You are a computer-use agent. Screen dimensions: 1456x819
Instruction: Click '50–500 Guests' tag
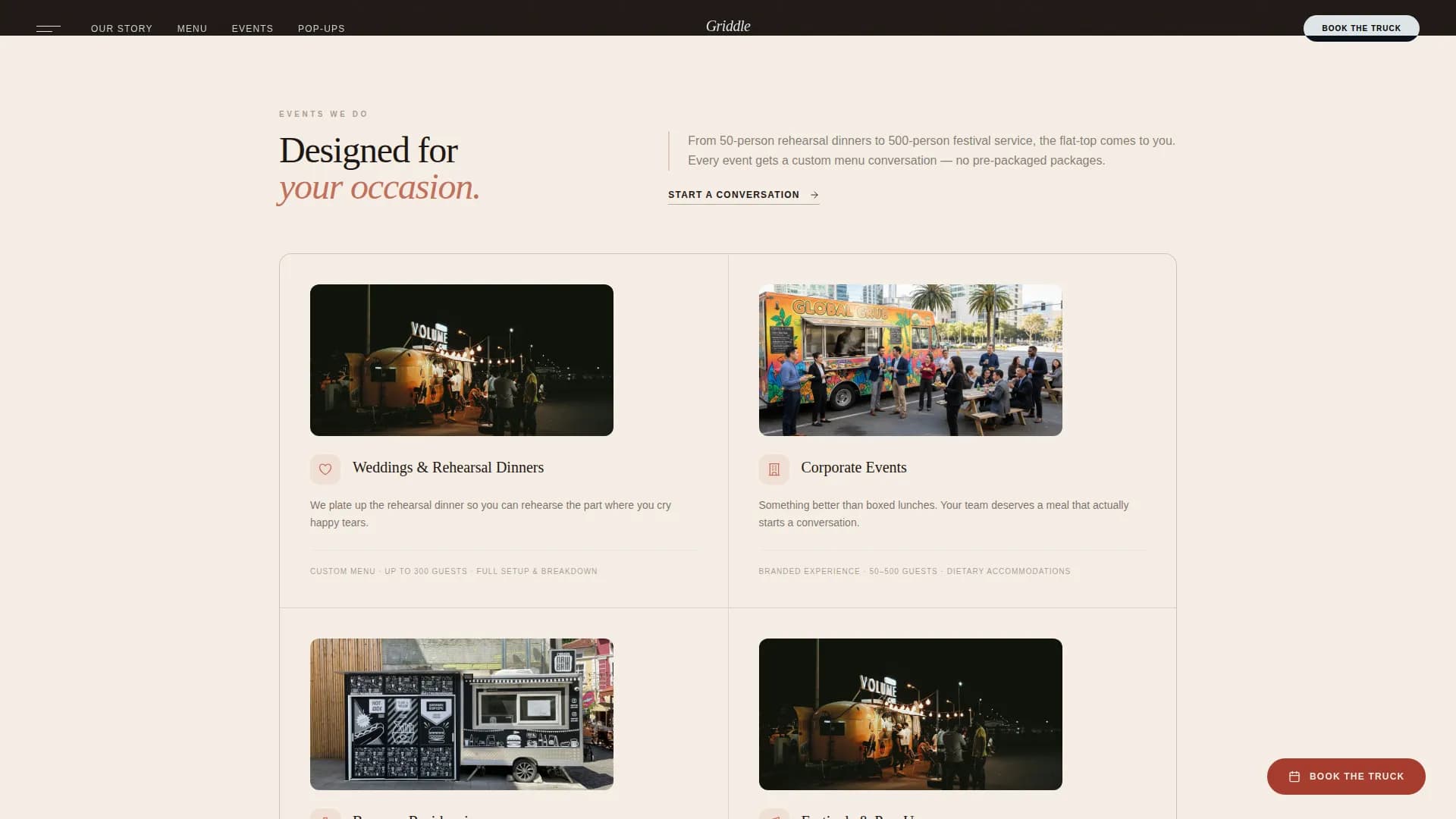[903, 572]
